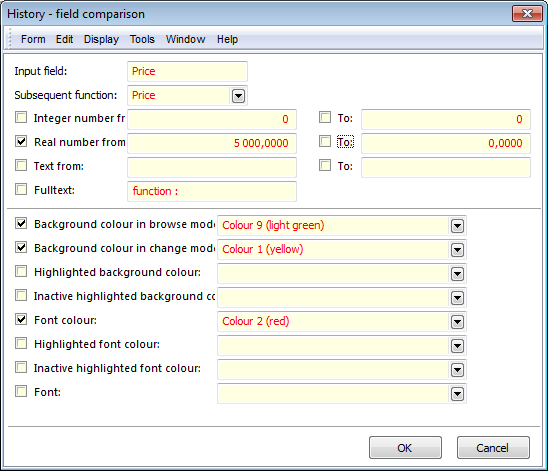The height and width of the screenshot is (471, 548).
Task: Open Inactive highlighted font colour dropdown arrow
Action: (457, 370)
